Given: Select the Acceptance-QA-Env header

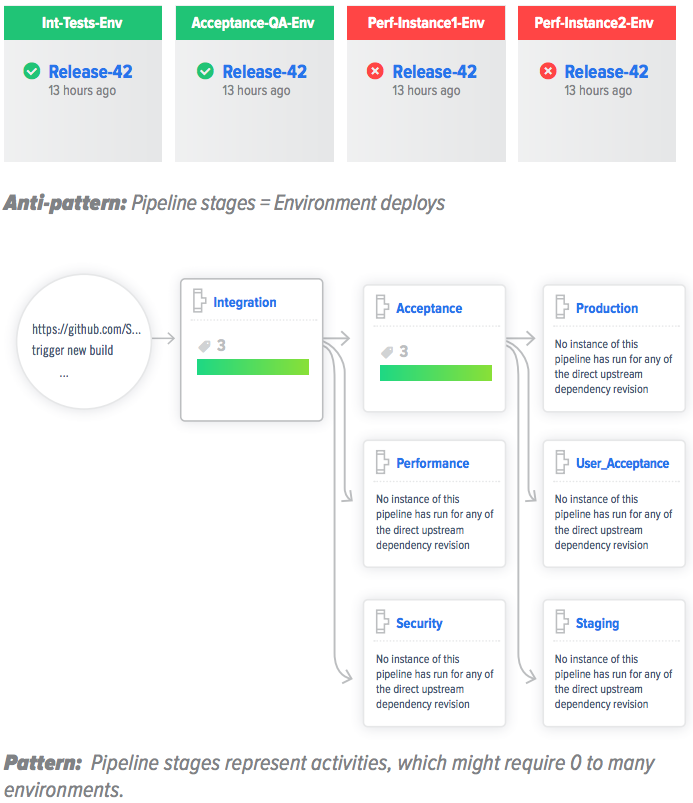Looking at the screenshot, I should point(254,22).
